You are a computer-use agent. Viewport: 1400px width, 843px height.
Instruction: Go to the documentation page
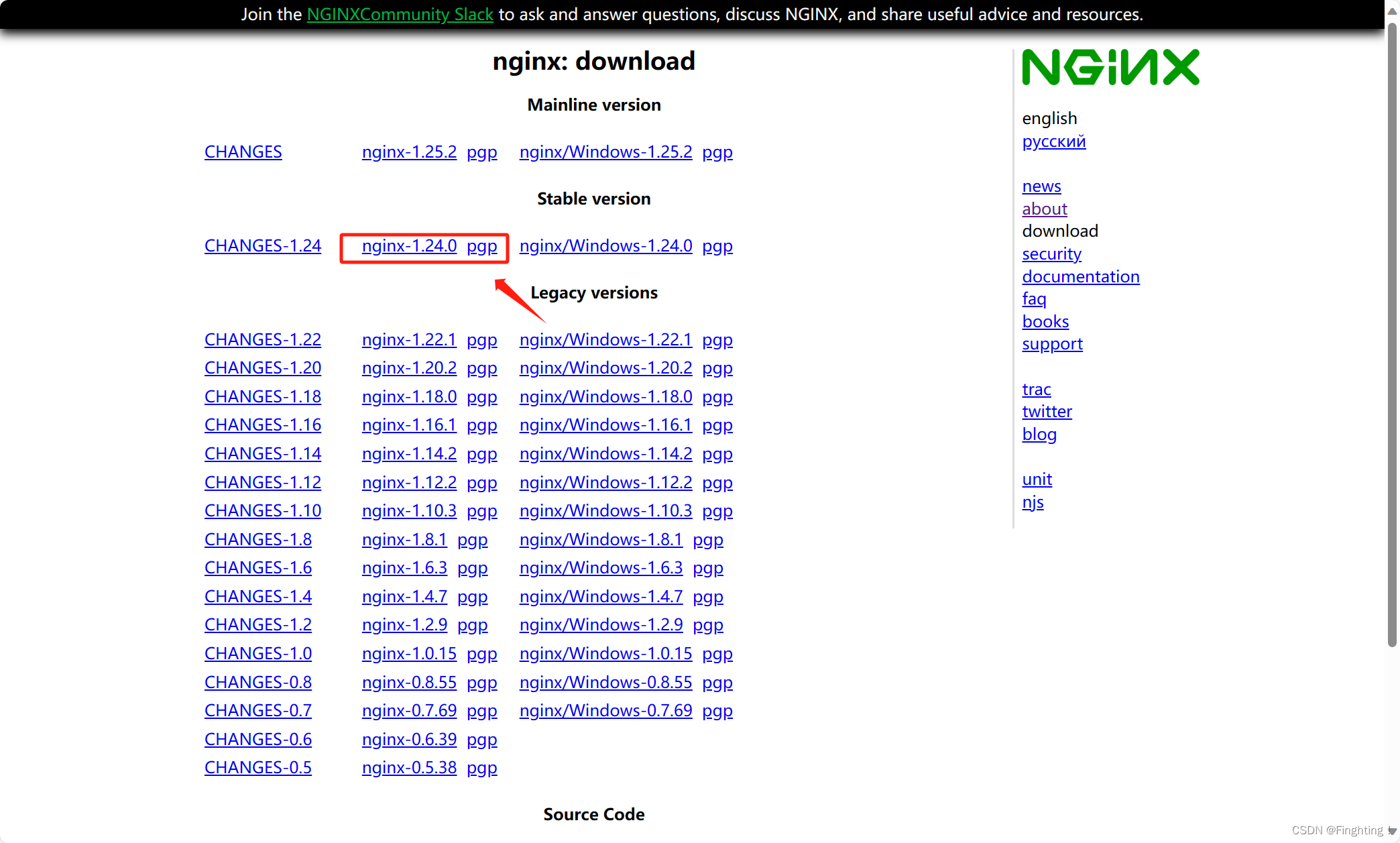coord(1080,276)
